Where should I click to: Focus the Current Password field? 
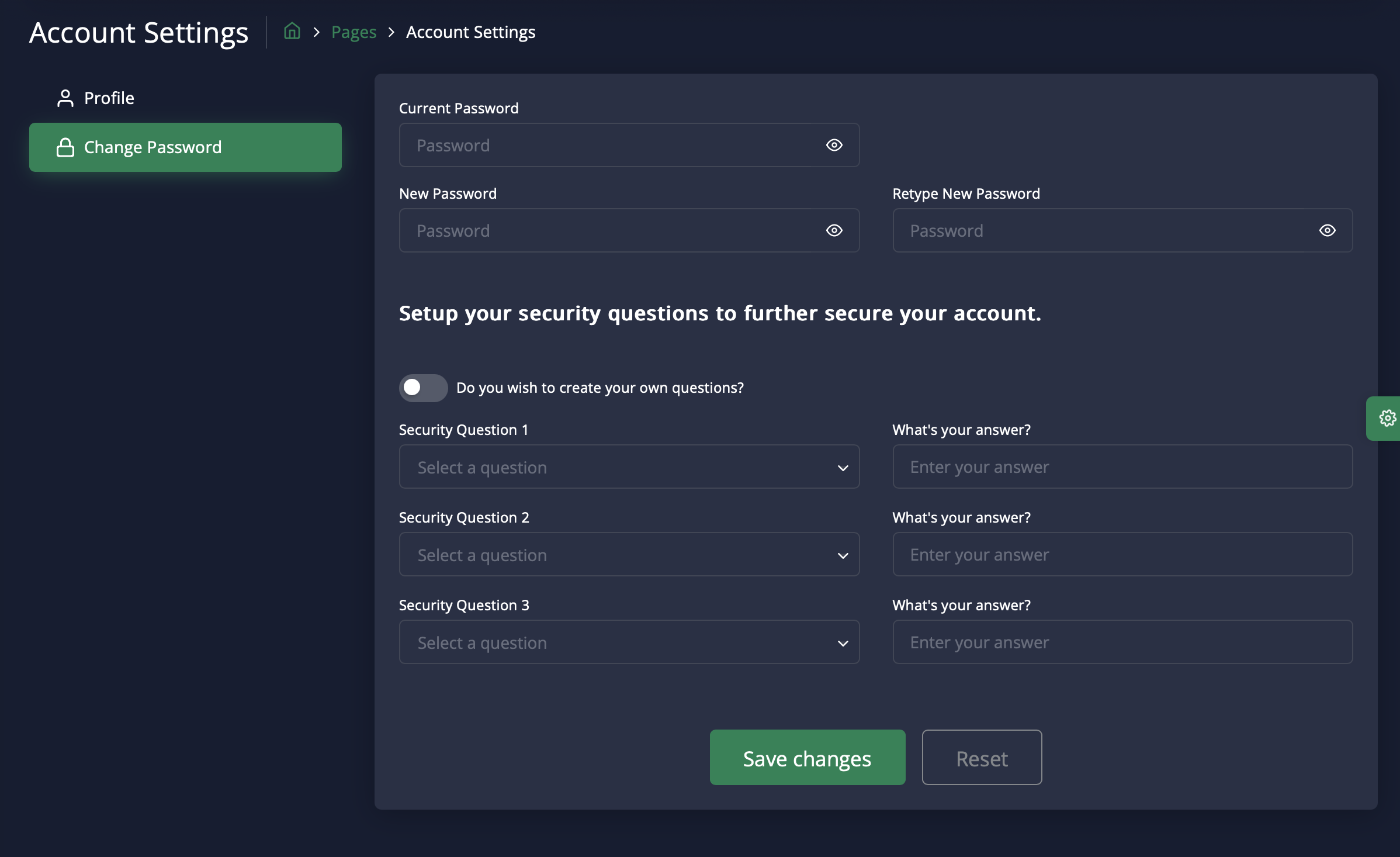pyautogui.click(x=608, y=145)
